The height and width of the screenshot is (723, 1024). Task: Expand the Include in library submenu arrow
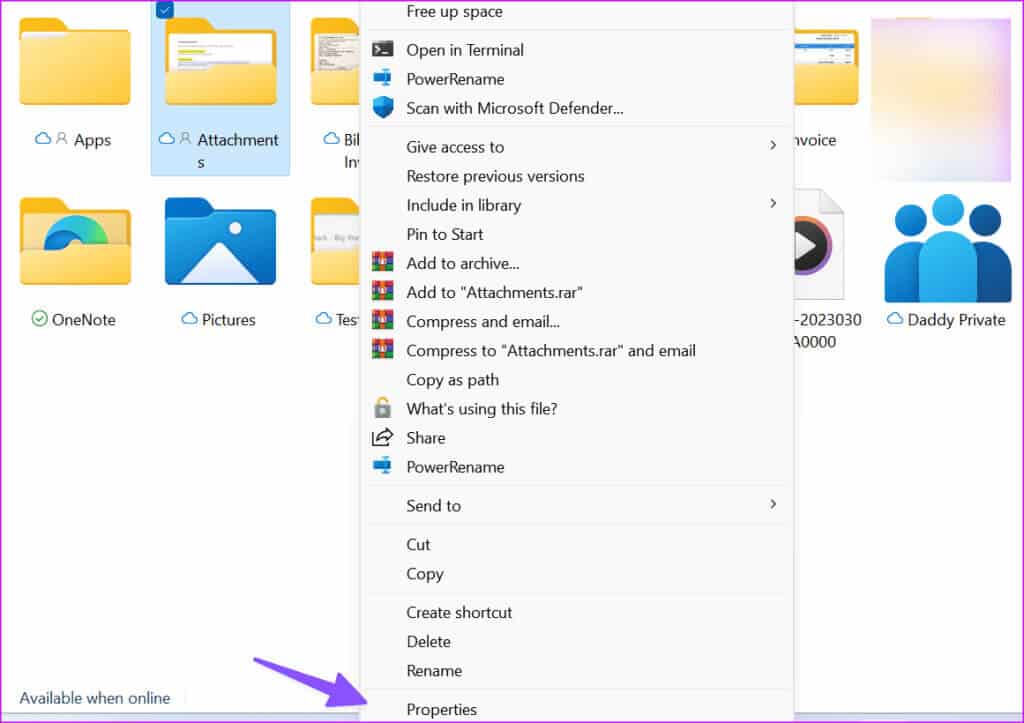[772, 204]
